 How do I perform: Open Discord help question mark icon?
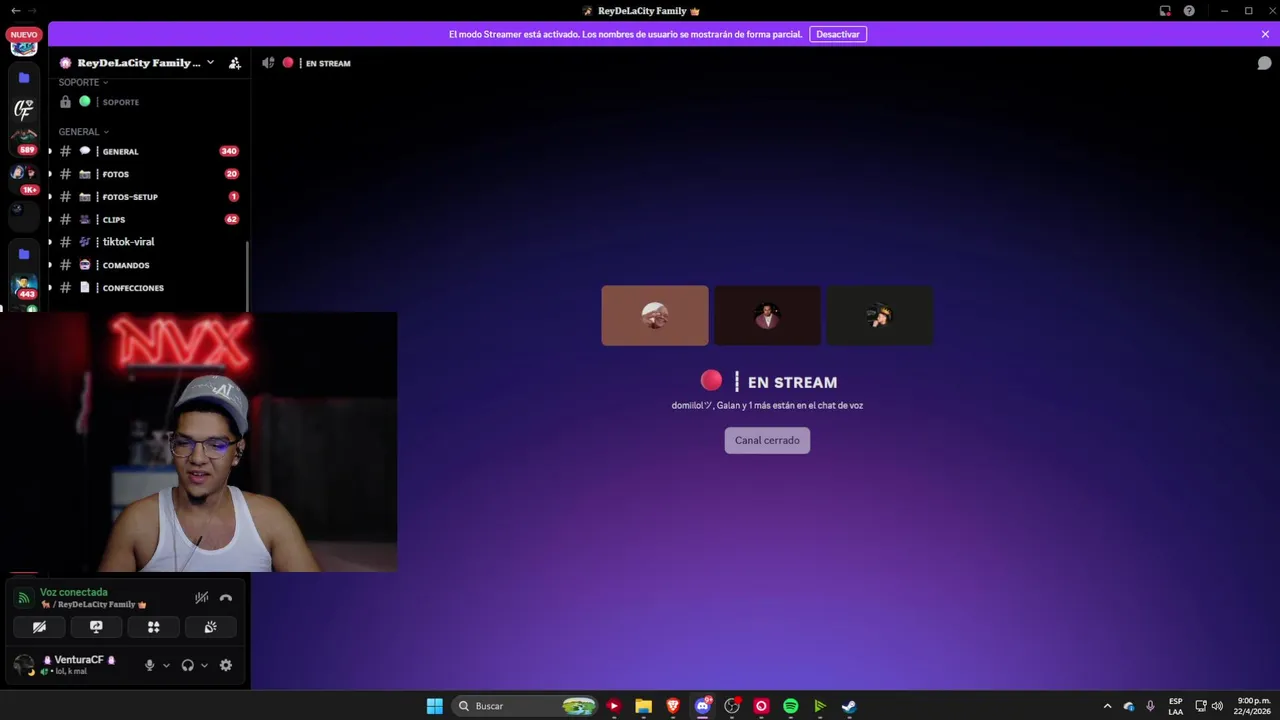(x=1189, y=11)
